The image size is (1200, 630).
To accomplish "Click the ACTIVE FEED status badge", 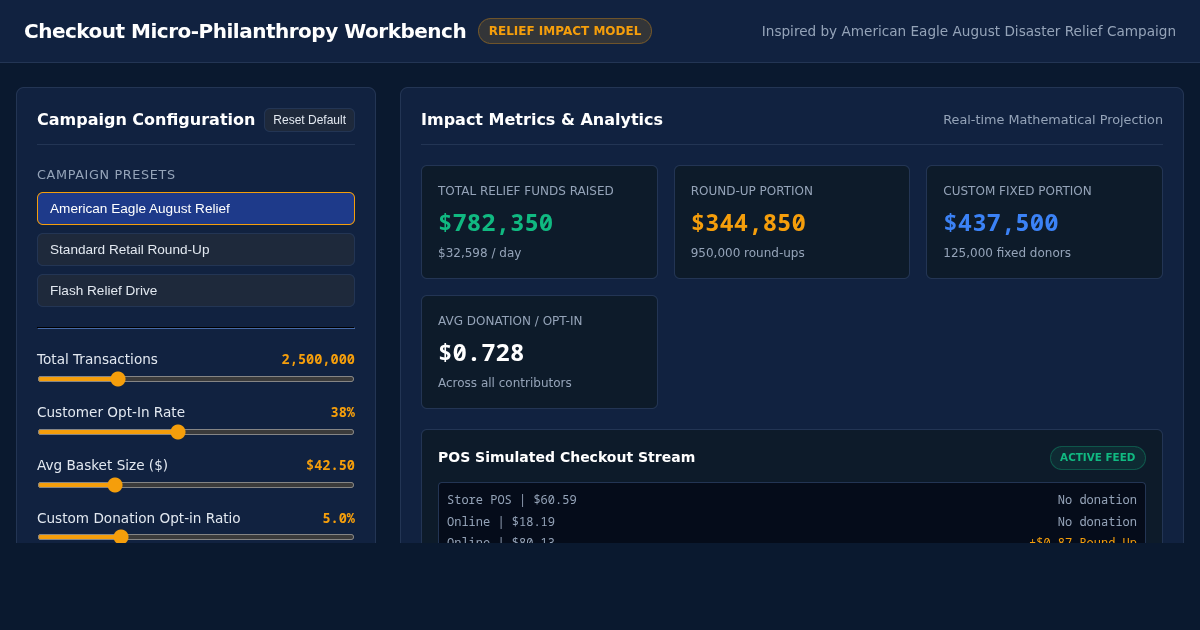I will tap(1097, 458).
